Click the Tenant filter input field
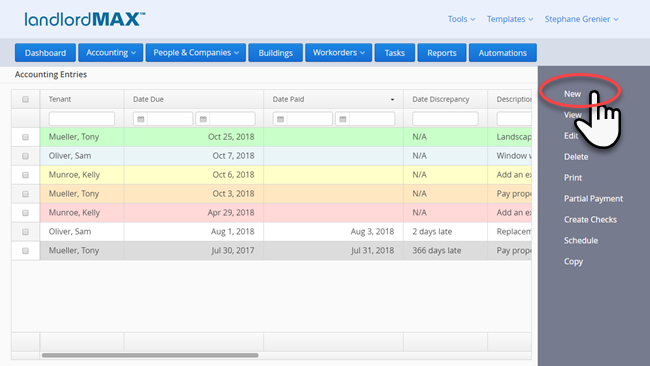Viewport: 650px width, 366px height. (82, 119)
